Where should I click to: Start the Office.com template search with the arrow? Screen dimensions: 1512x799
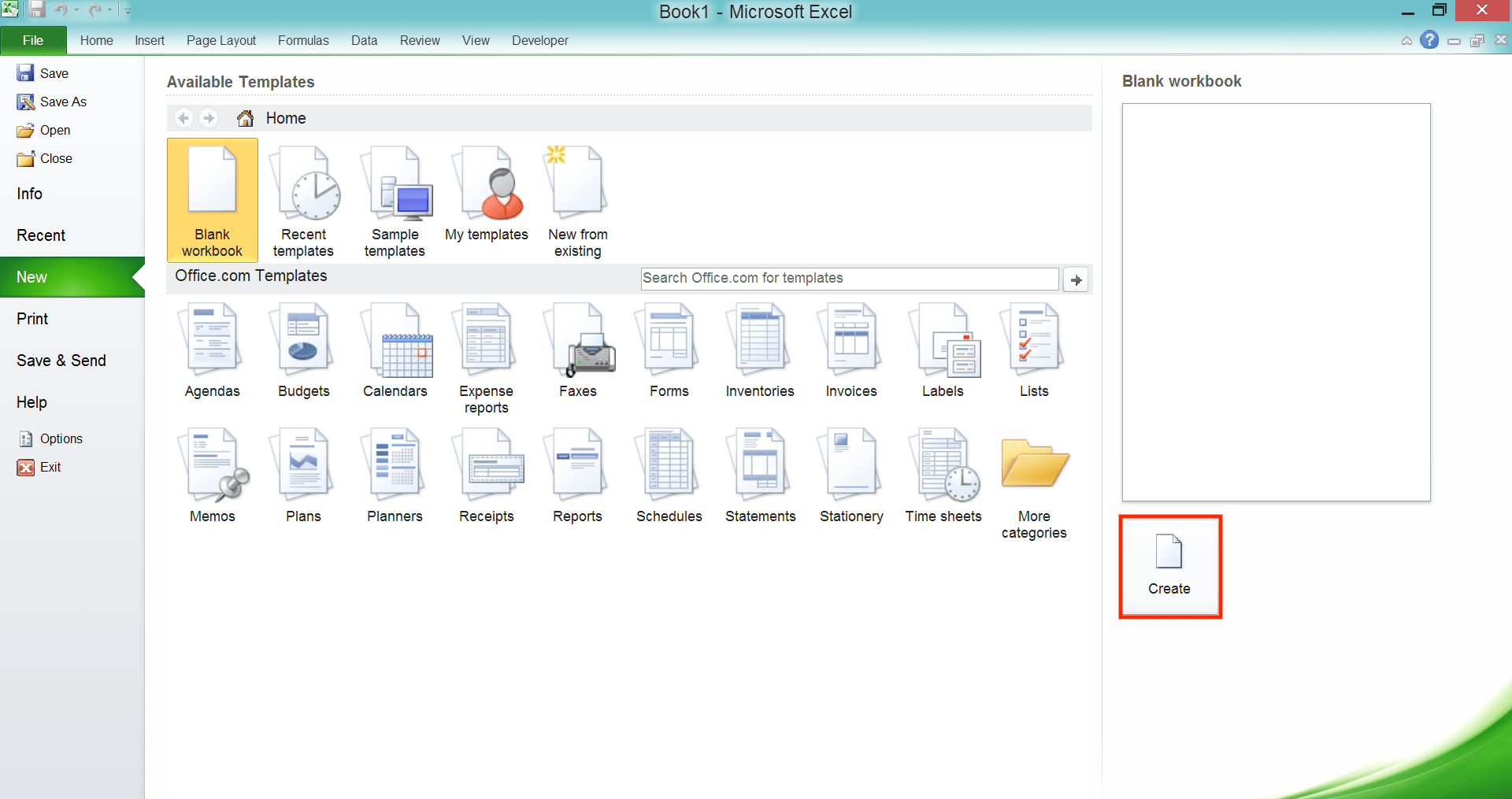click(1076, 279)
